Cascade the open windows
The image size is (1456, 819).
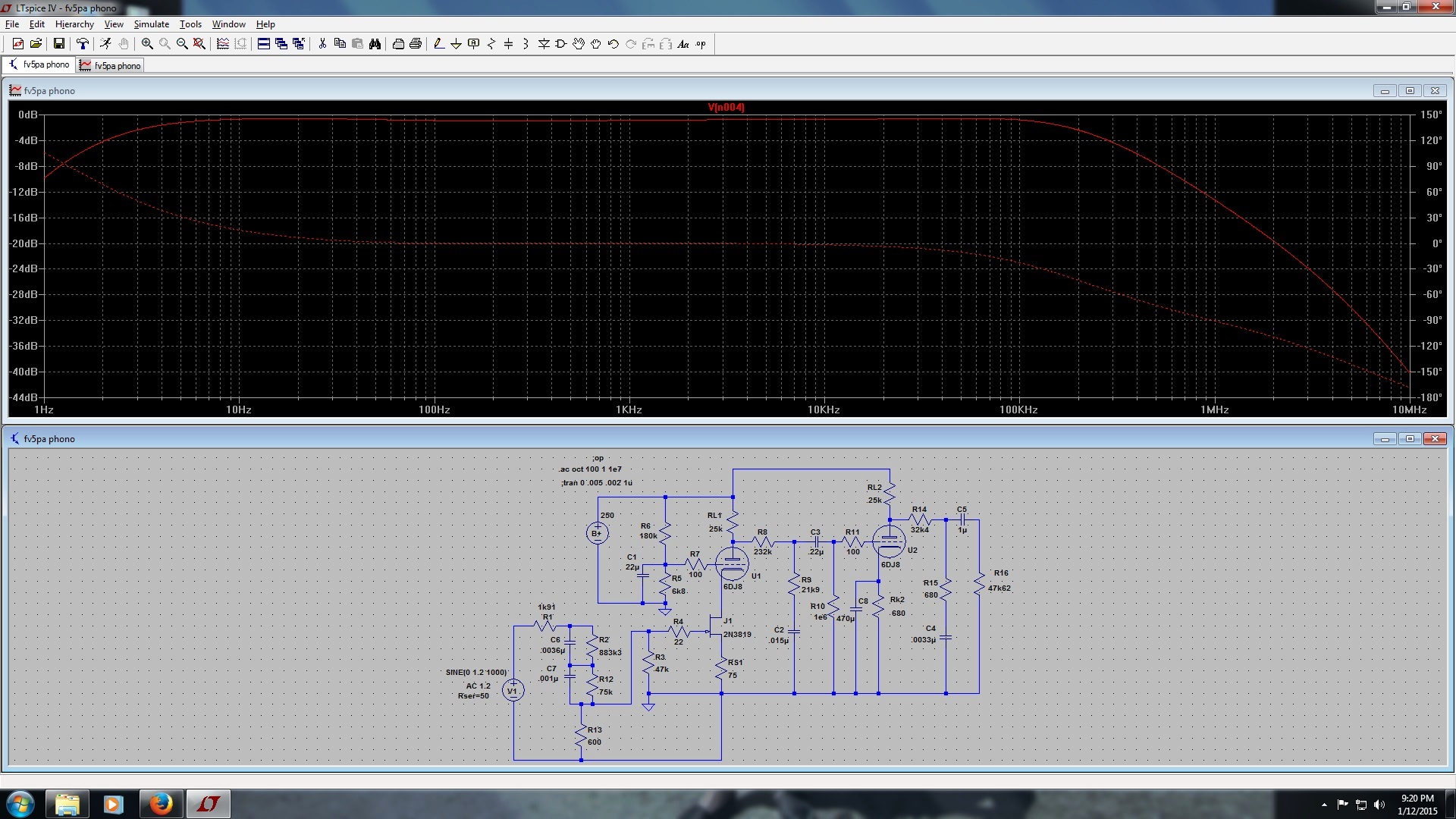tap(281, 44)
